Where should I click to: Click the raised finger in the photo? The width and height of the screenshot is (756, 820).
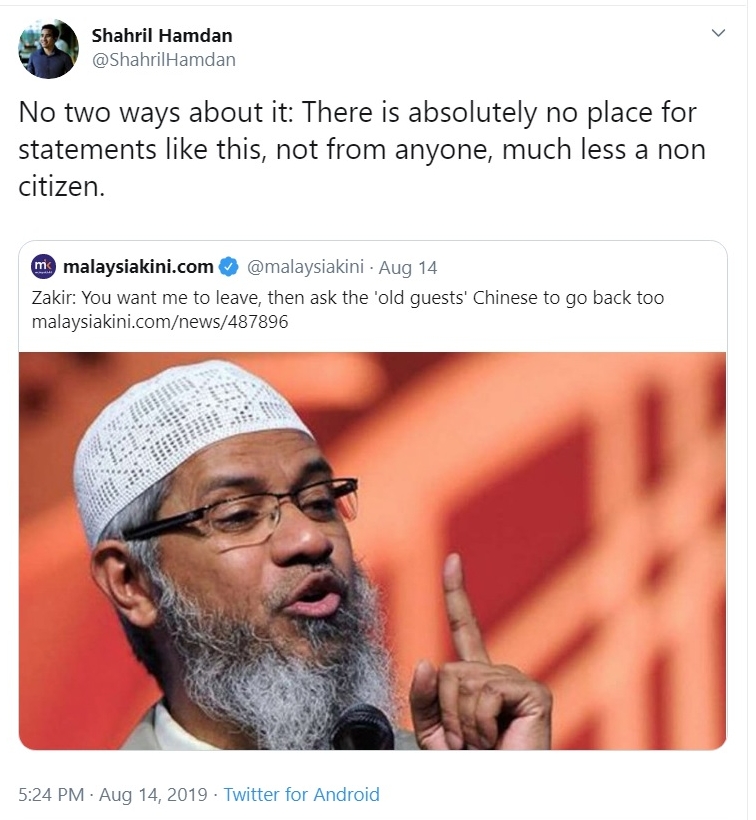pyautogui.click(x=463, y=609)
